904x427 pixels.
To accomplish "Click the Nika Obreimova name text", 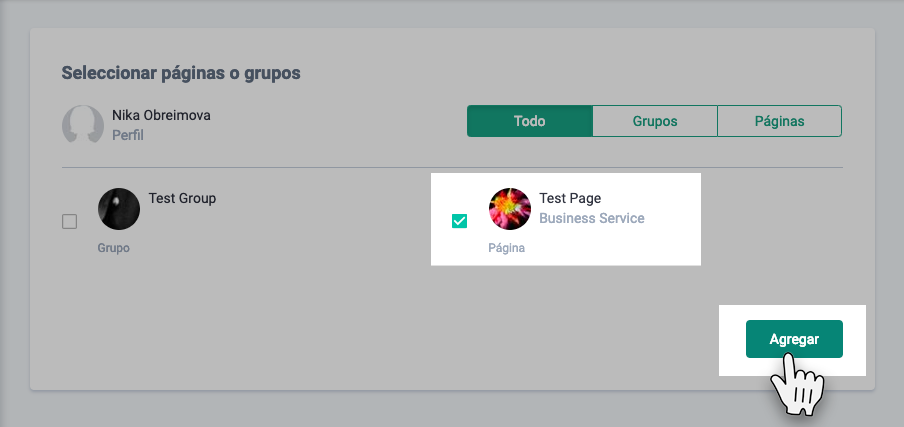I will (161, 115).
